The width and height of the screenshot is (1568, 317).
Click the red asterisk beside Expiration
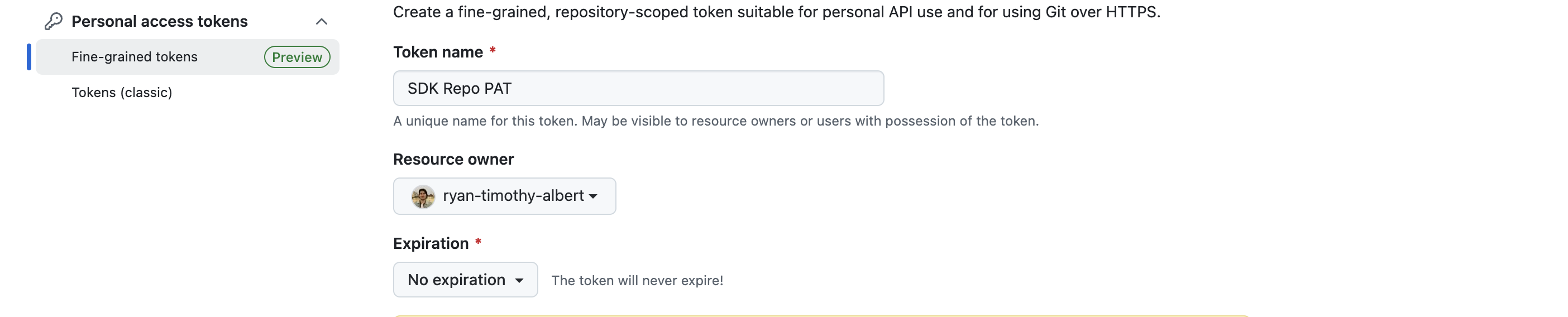coord(479,242)
